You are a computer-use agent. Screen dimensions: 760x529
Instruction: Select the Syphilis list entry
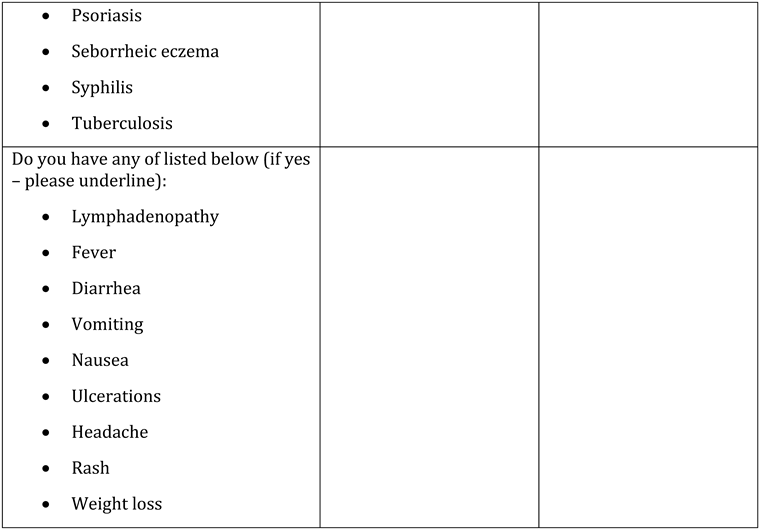point(101,88)
